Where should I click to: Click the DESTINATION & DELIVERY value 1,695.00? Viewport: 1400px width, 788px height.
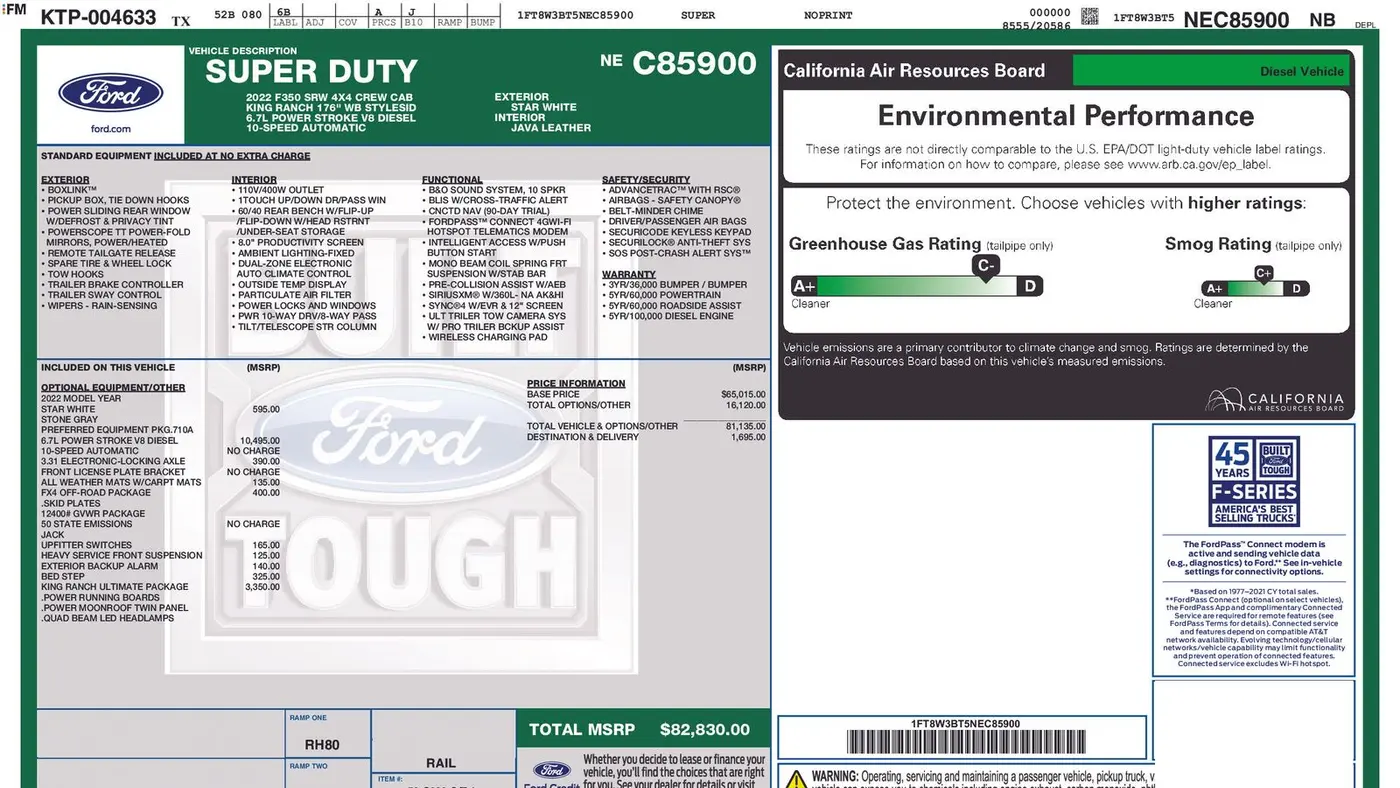click(x=748, y=437)
